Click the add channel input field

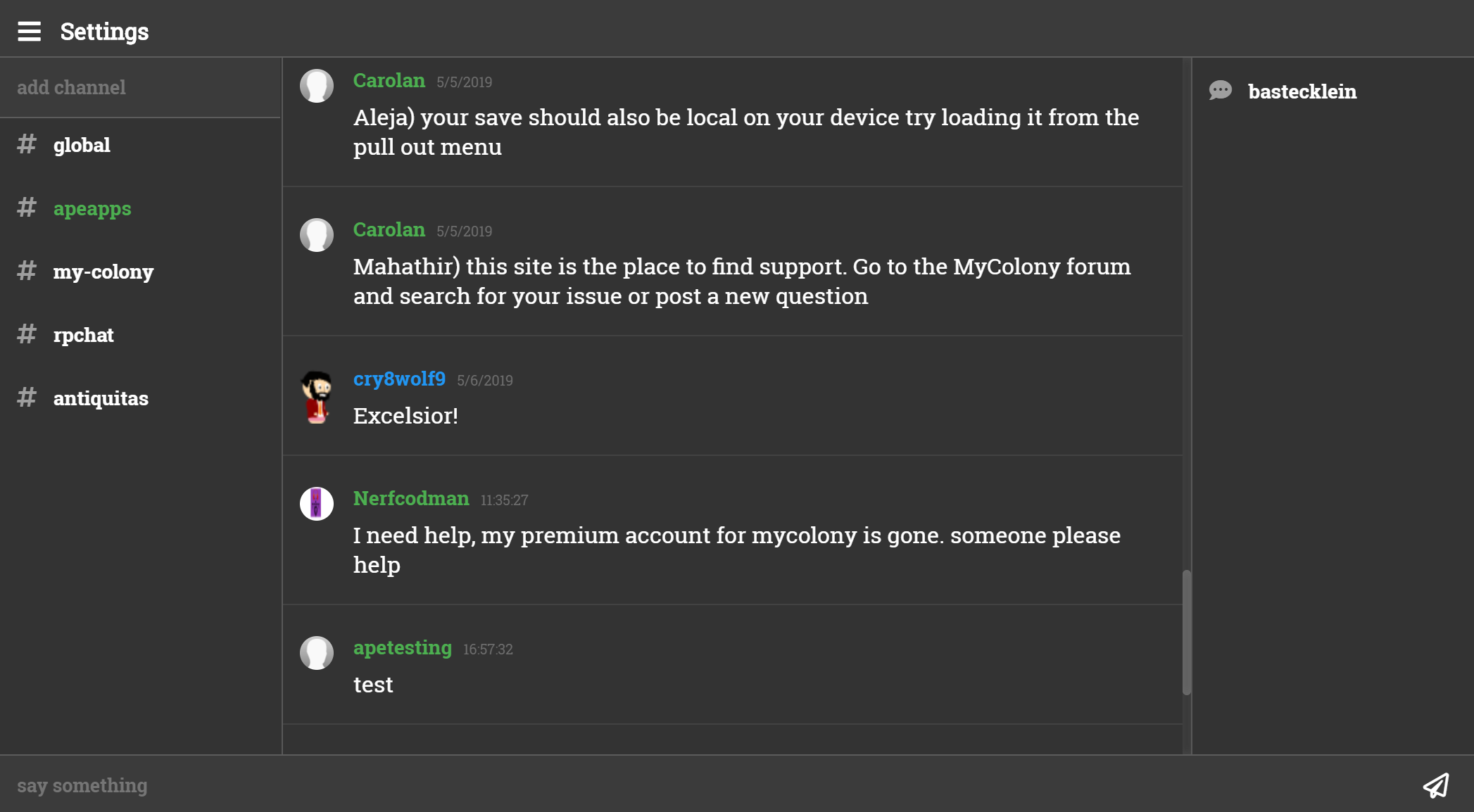point(140,87)
